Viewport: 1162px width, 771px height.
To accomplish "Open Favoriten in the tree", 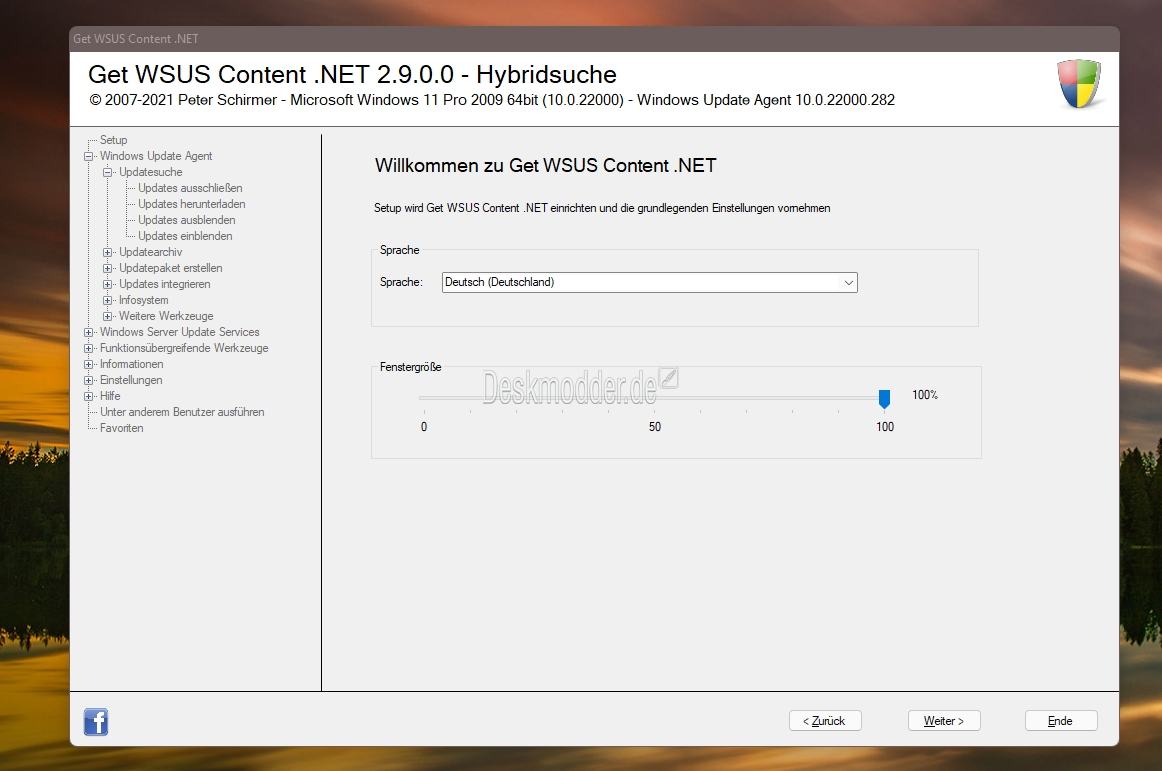I will click(x=122, y=428).
